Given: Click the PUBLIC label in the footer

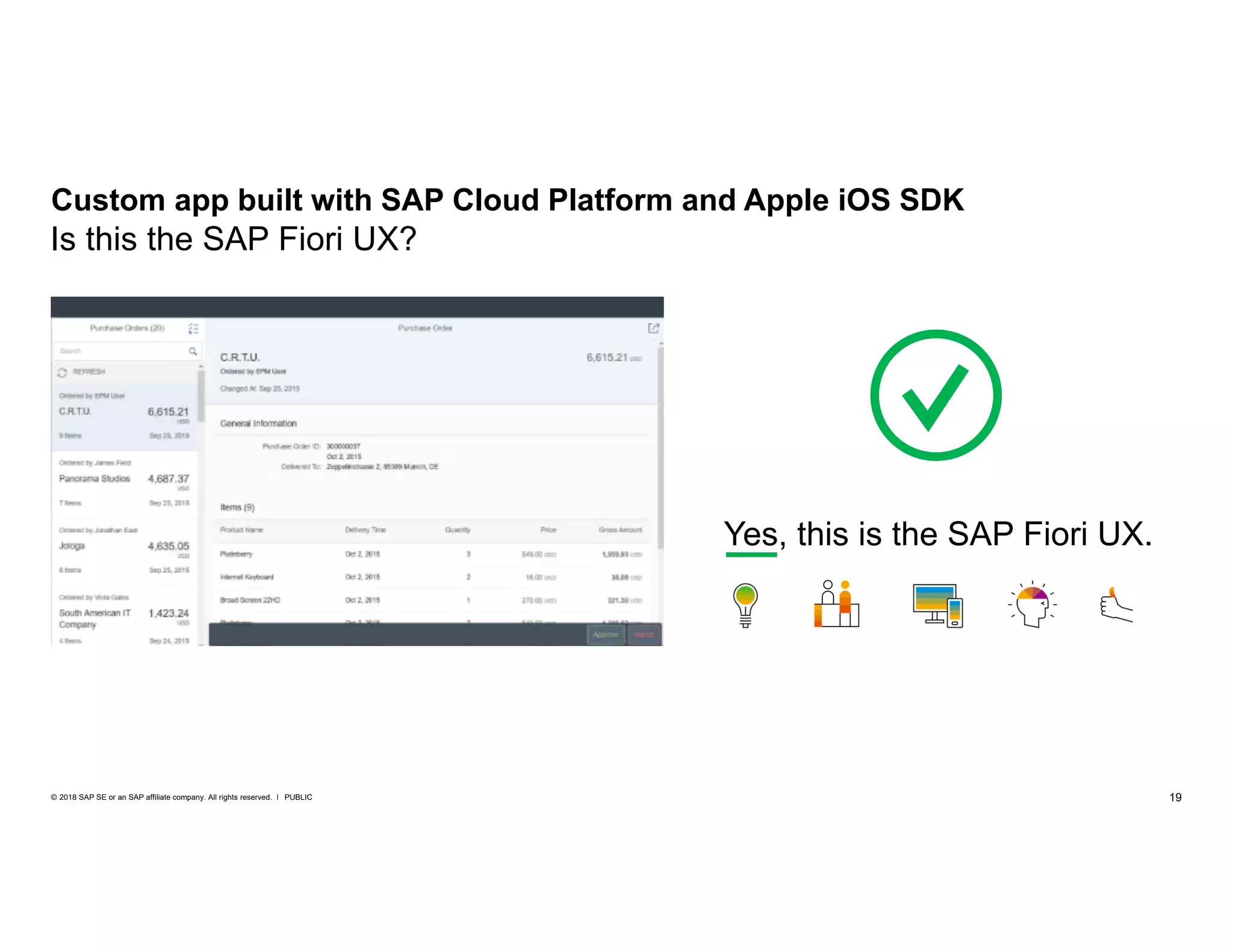Looking at the screenshot, I should click(x=298, y=797).
